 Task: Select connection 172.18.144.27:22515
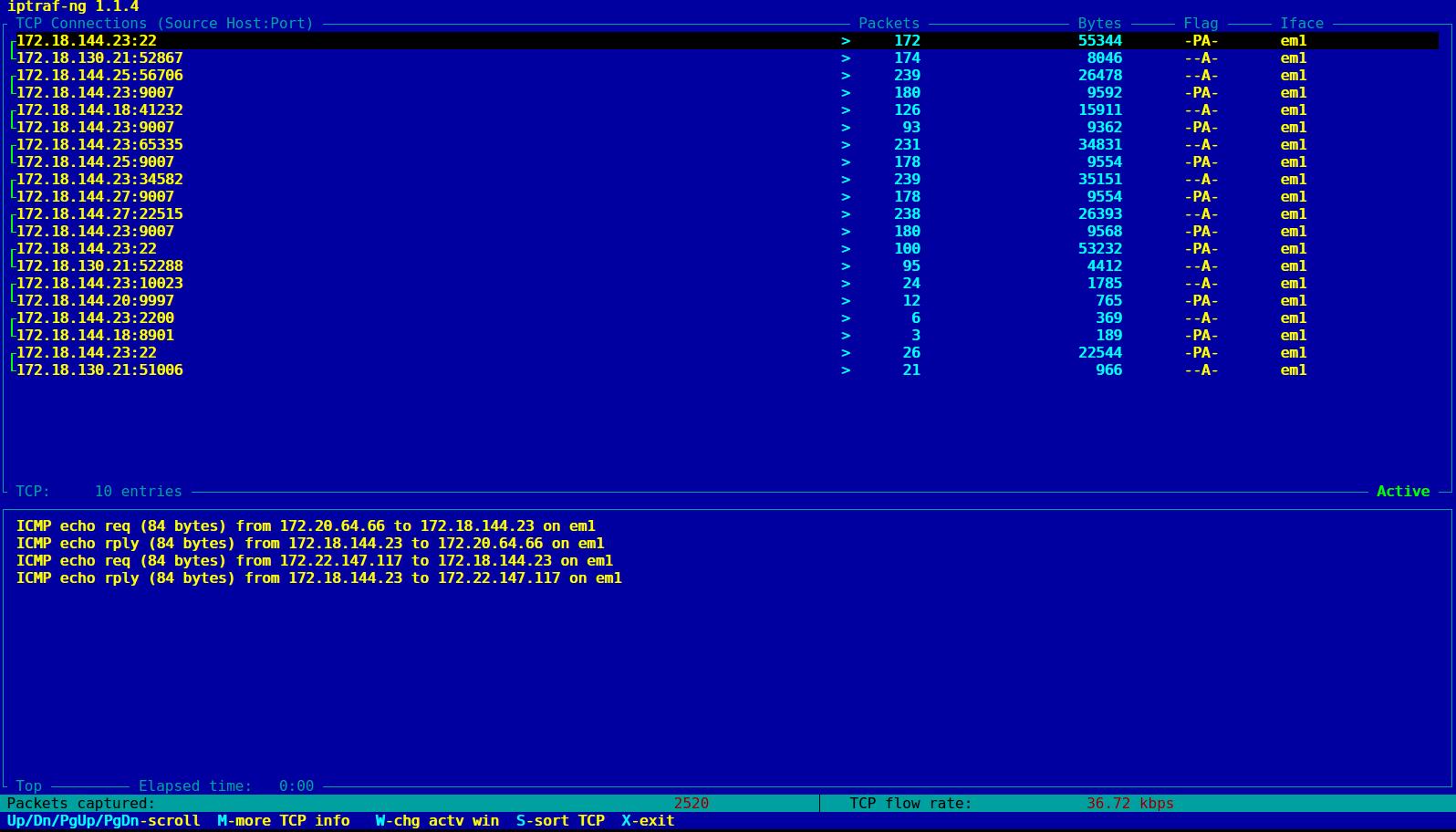(x=727, y=214)
